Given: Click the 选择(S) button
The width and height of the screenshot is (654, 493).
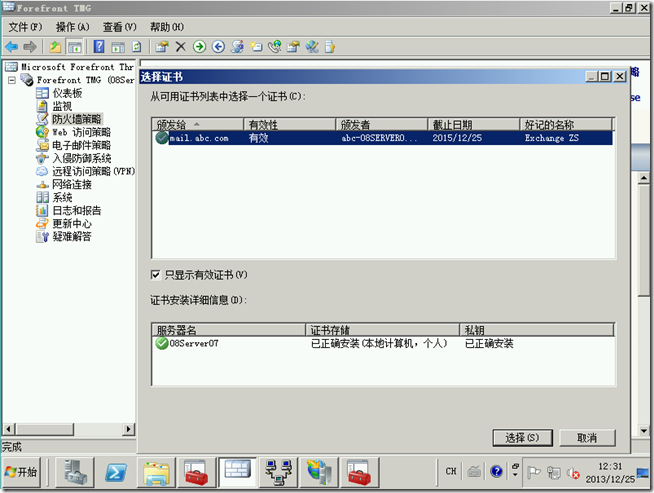Looking at the screenshot, I should pyautogui.click(x=522, y=438).
